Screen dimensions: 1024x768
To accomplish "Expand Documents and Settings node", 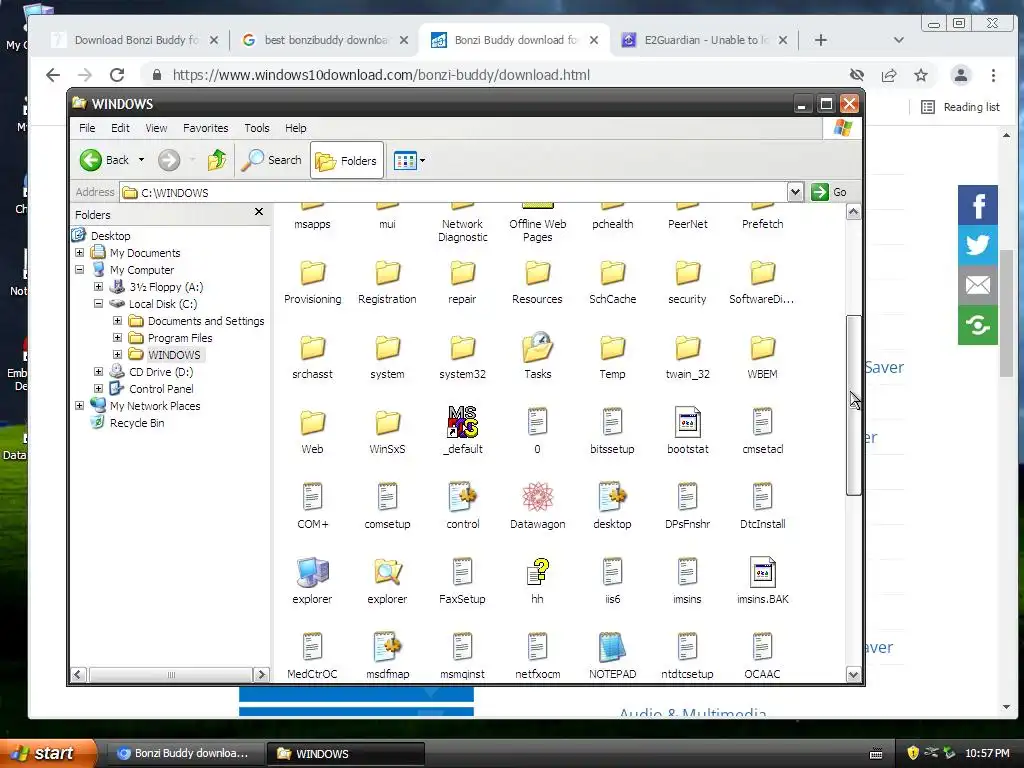I will click(117, 321).
